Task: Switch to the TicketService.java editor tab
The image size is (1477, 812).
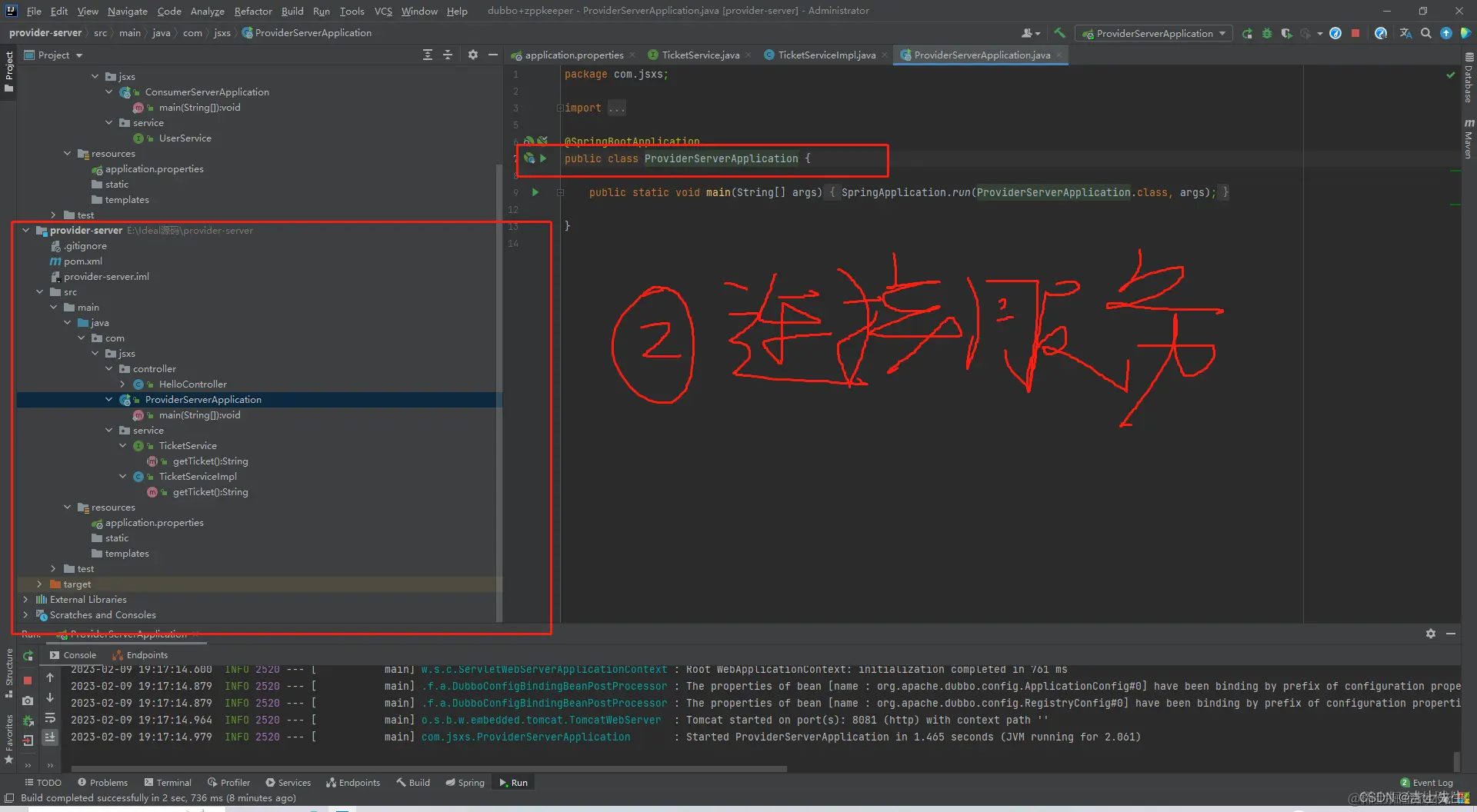Action: coord(700,55)
